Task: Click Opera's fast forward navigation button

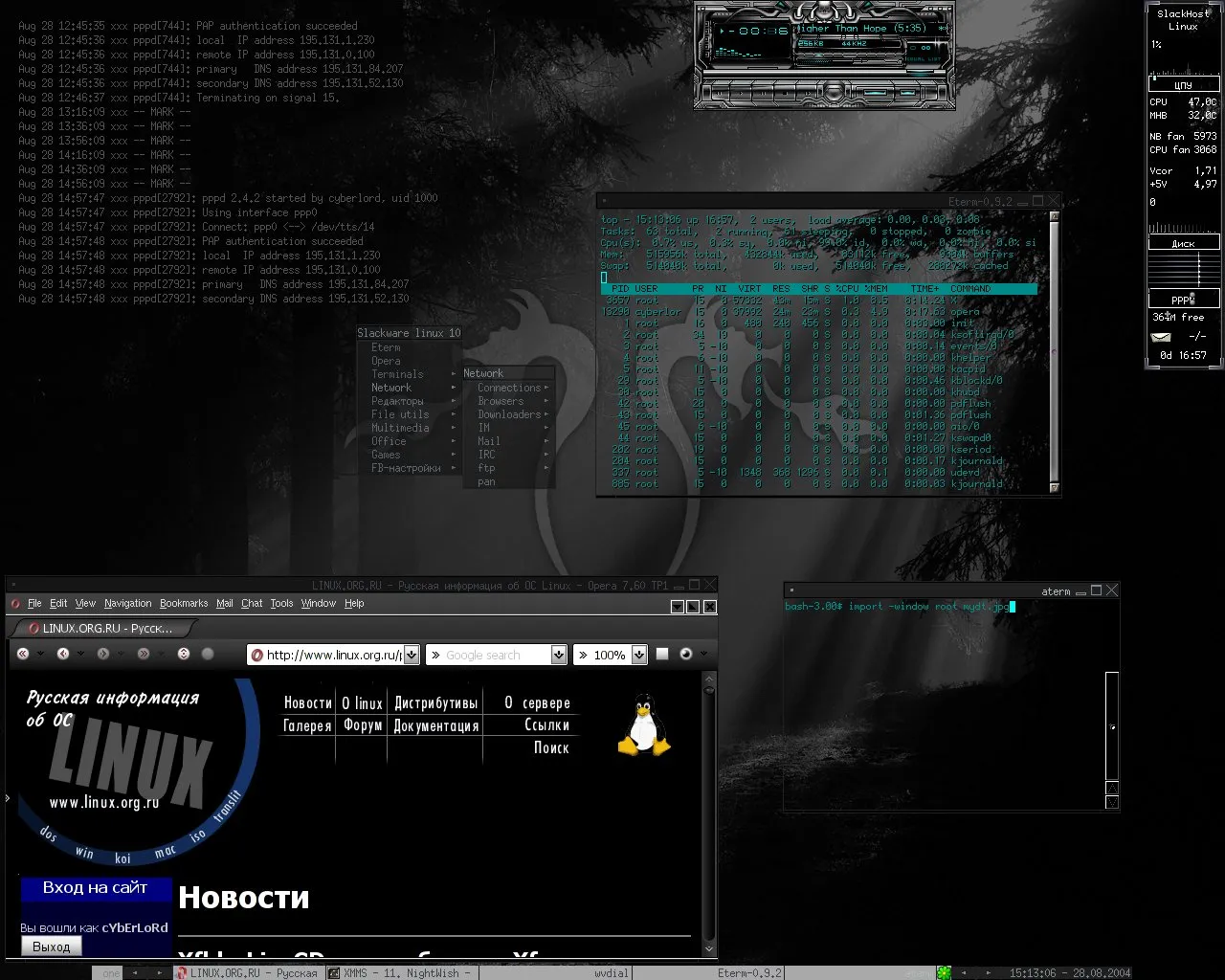Action: click(x=144, y=654)
